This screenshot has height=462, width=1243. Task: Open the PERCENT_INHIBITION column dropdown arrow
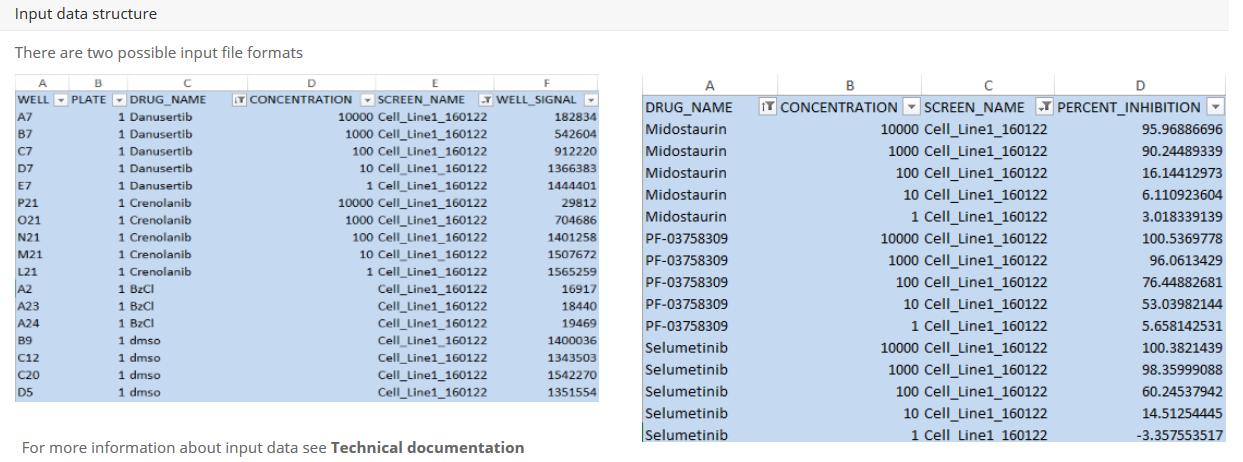[1215, 107]
